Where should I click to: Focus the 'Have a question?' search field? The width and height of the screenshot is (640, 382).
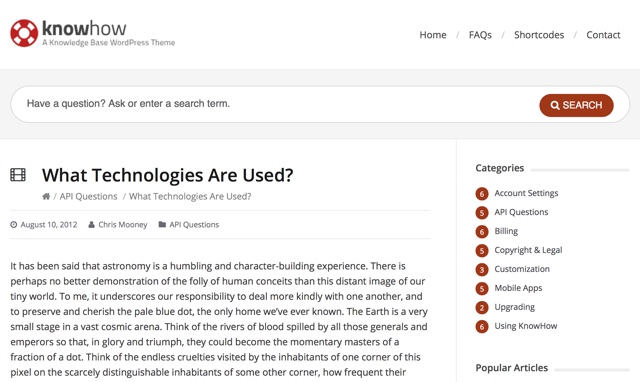(x=274, y=104)
